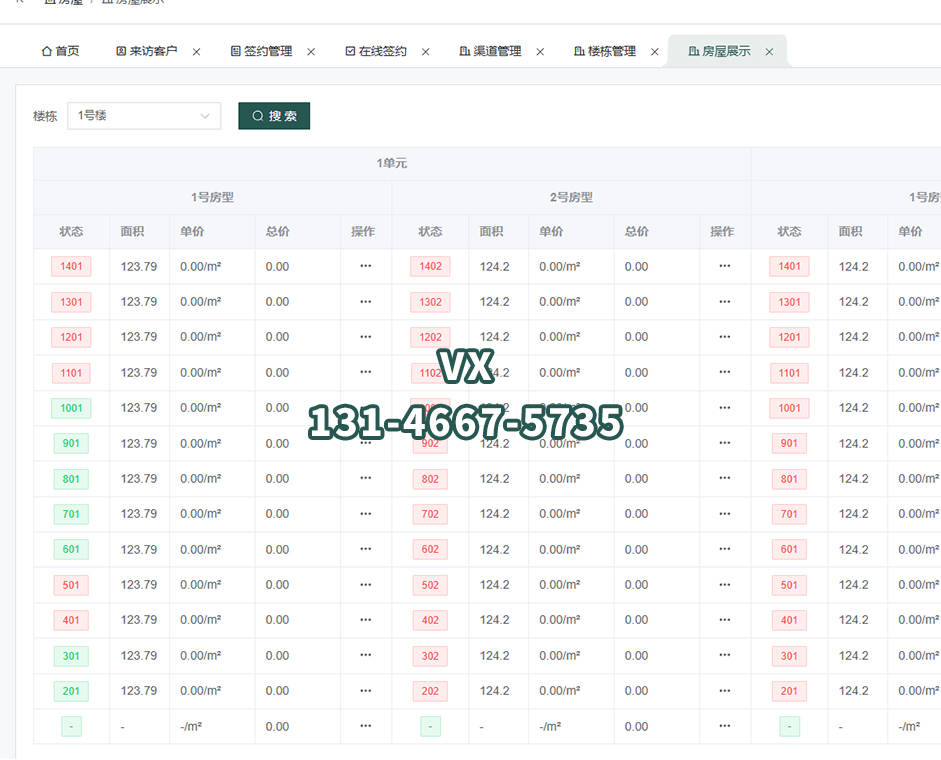
Task: Open the 首页 home tab
Action: coord(60,51)
